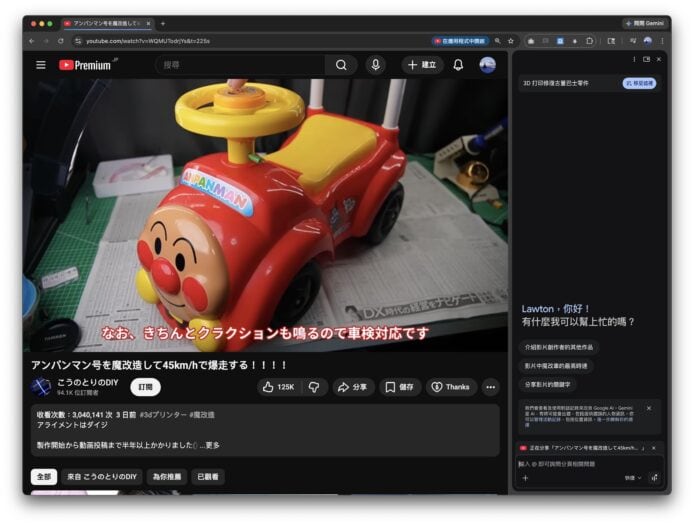Open Chrome three-dot menu
The height and width of the screenshot is (525, 694).
[662, 41]
